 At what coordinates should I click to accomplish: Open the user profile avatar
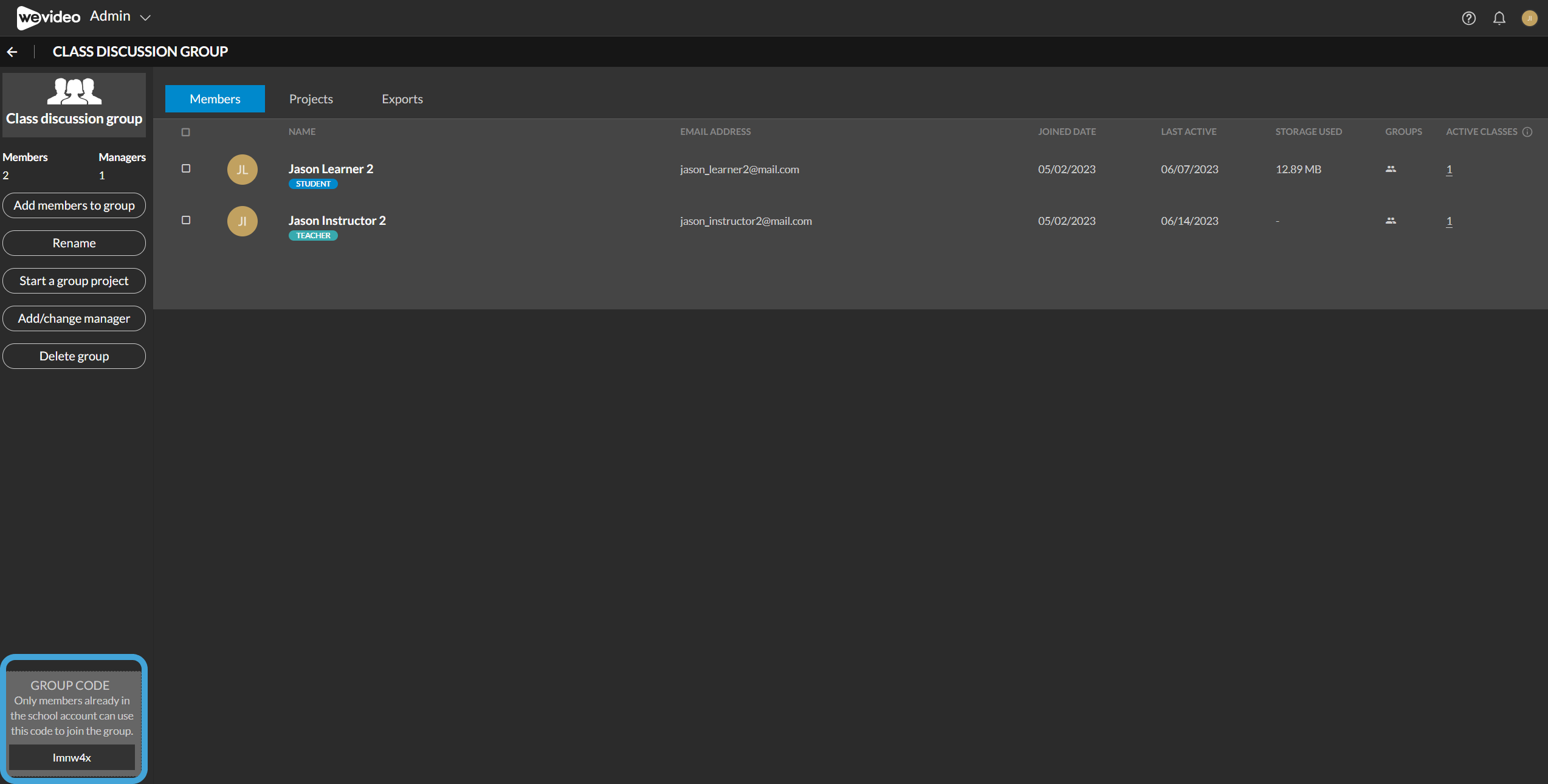[1529, 18]
